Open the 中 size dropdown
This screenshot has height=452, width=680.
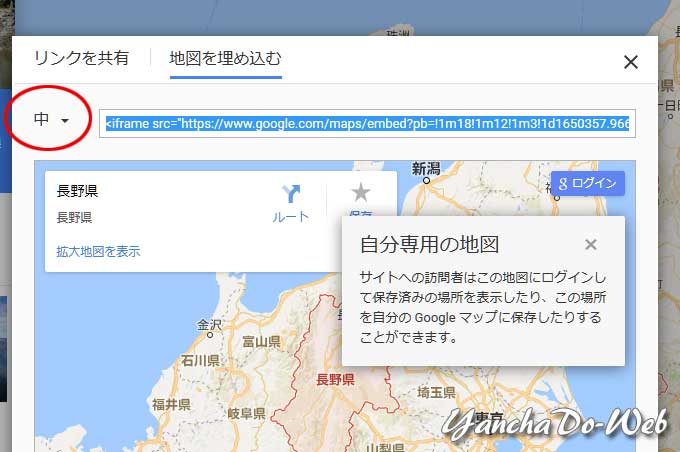(x=51, y=120)
